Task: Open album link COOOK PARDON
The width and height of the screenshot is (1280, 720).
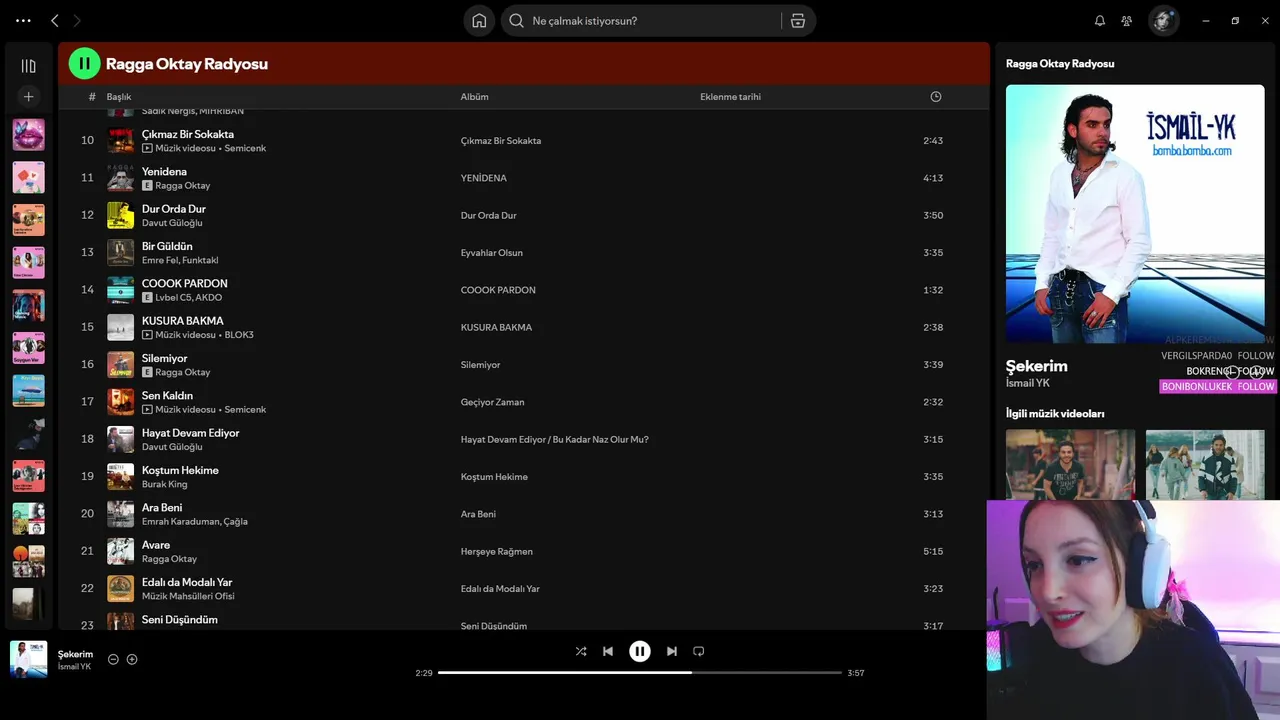Action: pos(498,290)
